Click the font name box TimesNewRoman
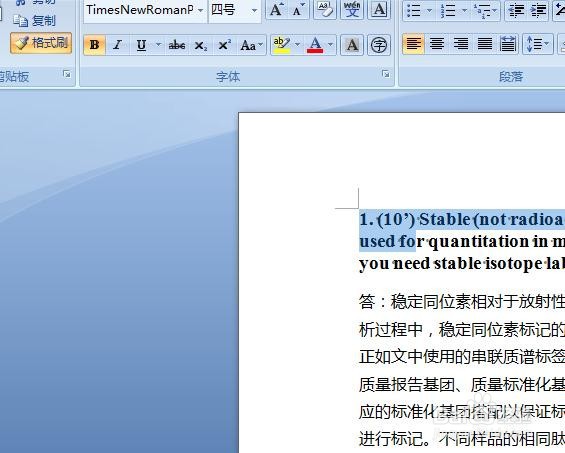 pos(140,10)
